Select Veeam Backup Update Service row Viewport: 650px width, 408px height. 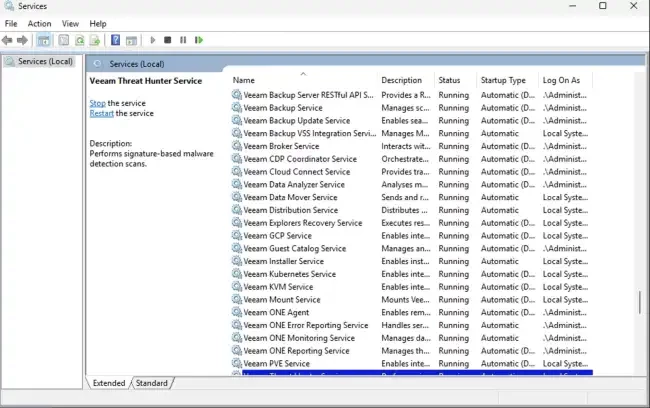point(411,120)
